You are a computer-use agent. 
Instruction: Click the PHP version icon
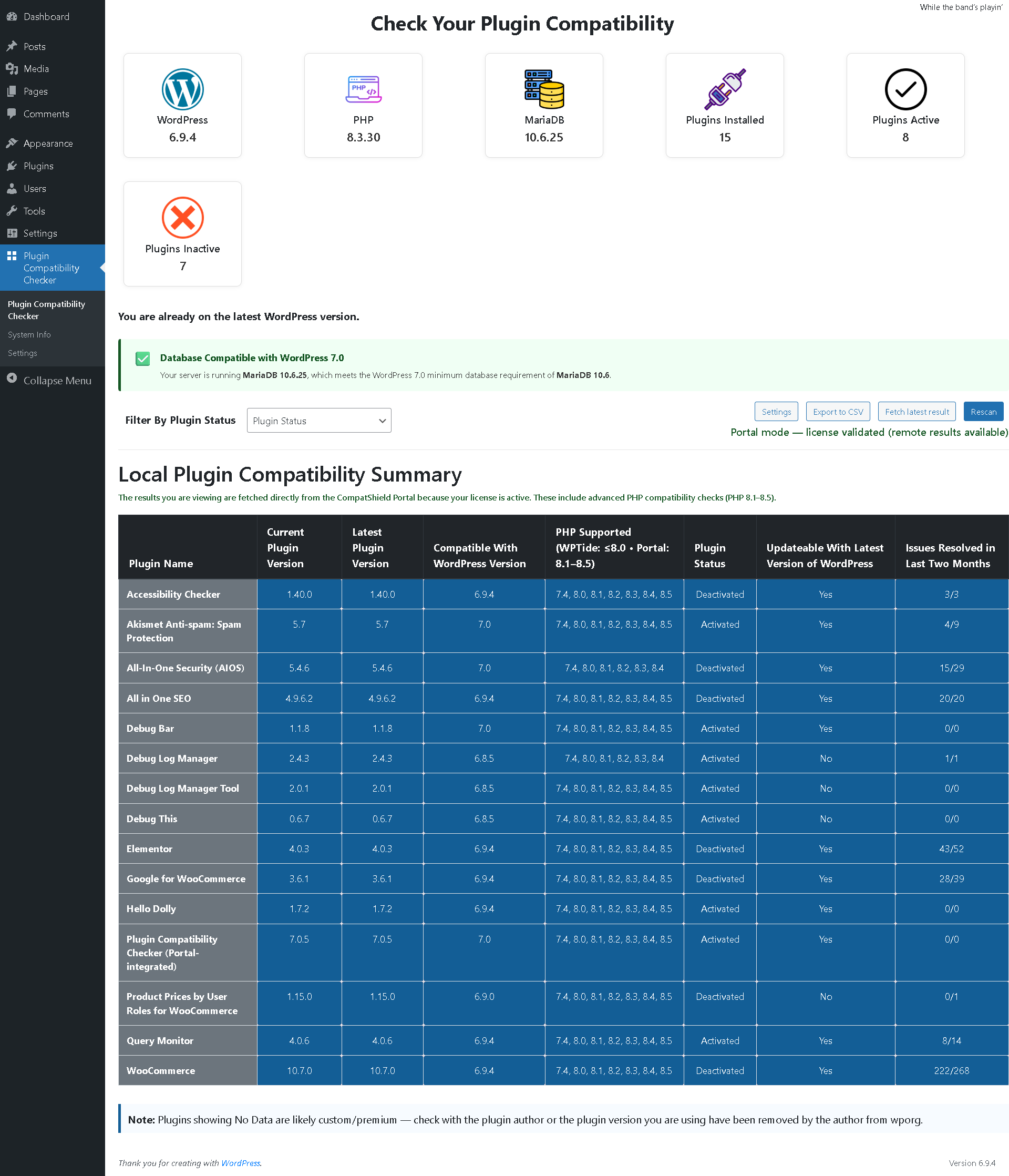point(363,89)
